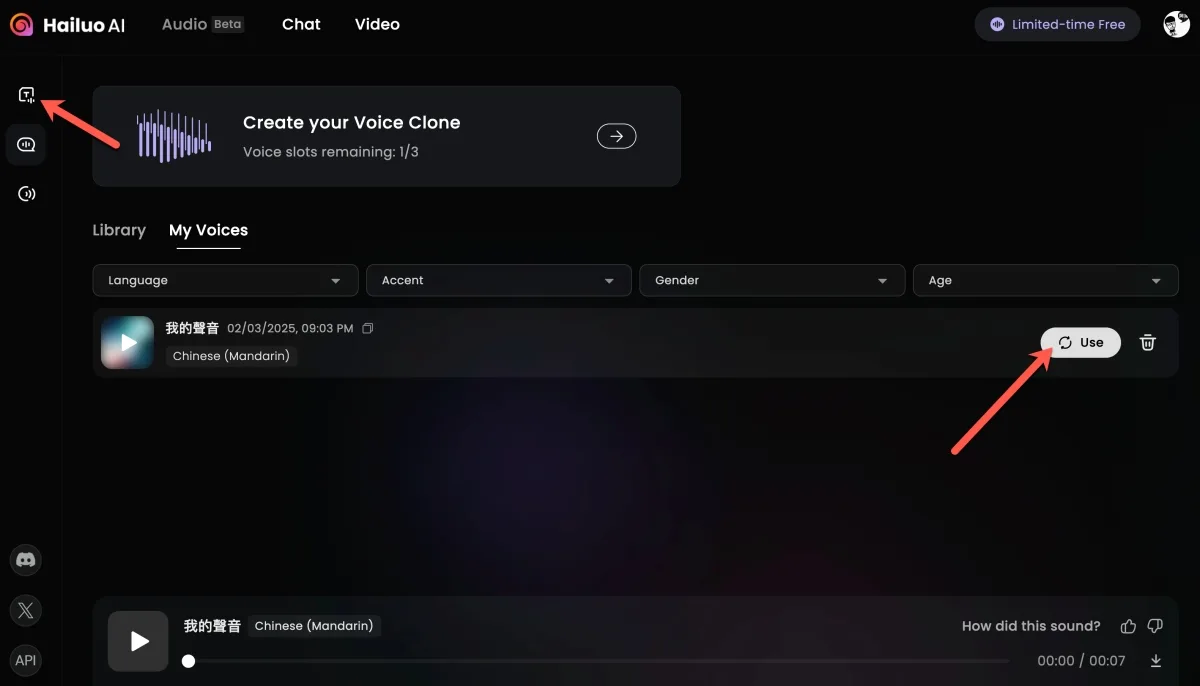
Task: Give thumbs up feedback on the sound
Action: pyautogui.click(x=1128, y=626)
